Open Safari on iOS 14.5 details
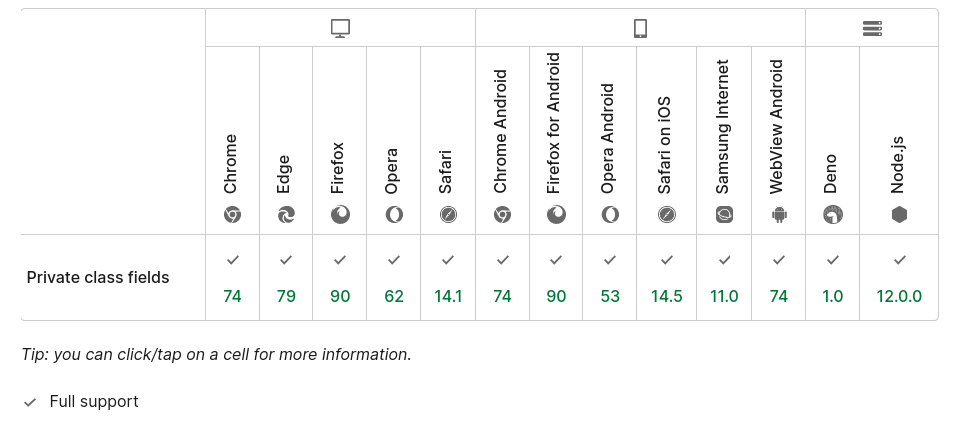Screen dimensions: 962x423 pyautogui.click(x=667, y=278)
